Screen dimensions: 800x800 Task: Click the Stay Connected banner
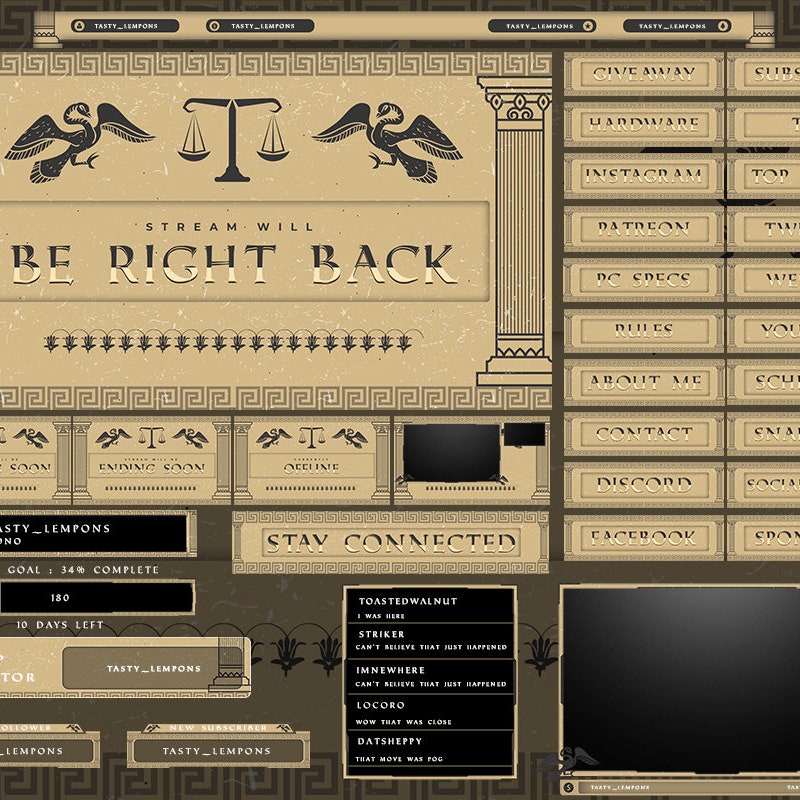[x=390, y=542]
